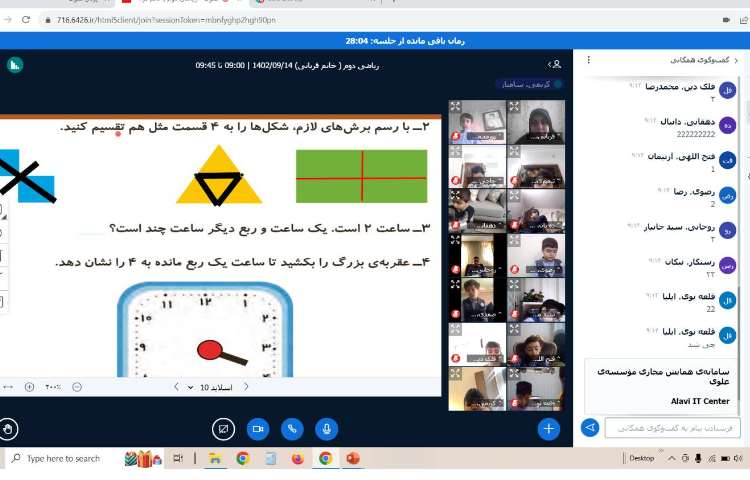Click remaining time banner 28:04
This screenshot has height=480, width=750.
405,41
